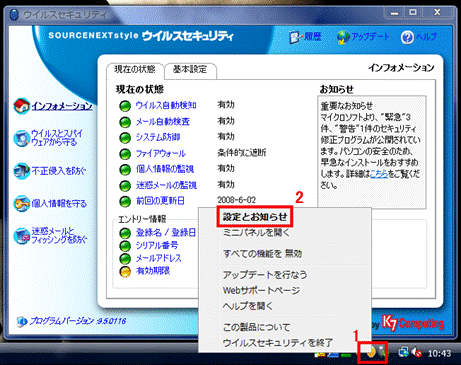Click the インフォメーション sidebar label
461x365 pixels.
(62, 106)
